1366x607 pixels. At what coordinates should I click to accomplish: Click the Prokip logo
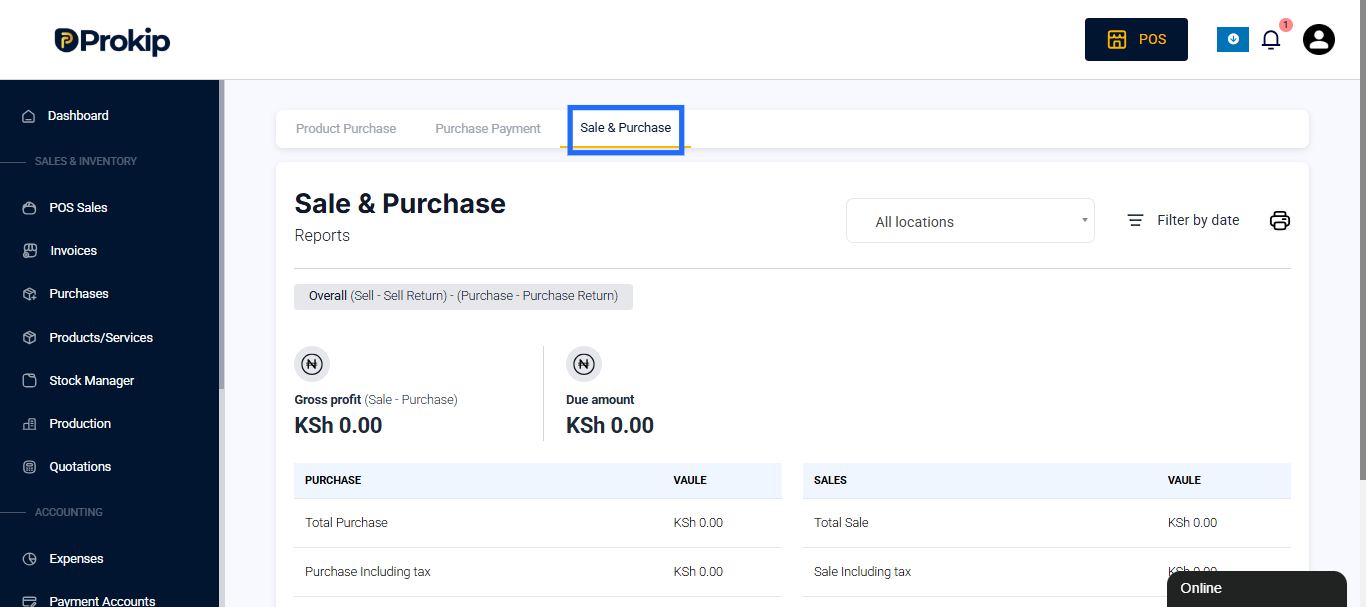click(112, 40)
